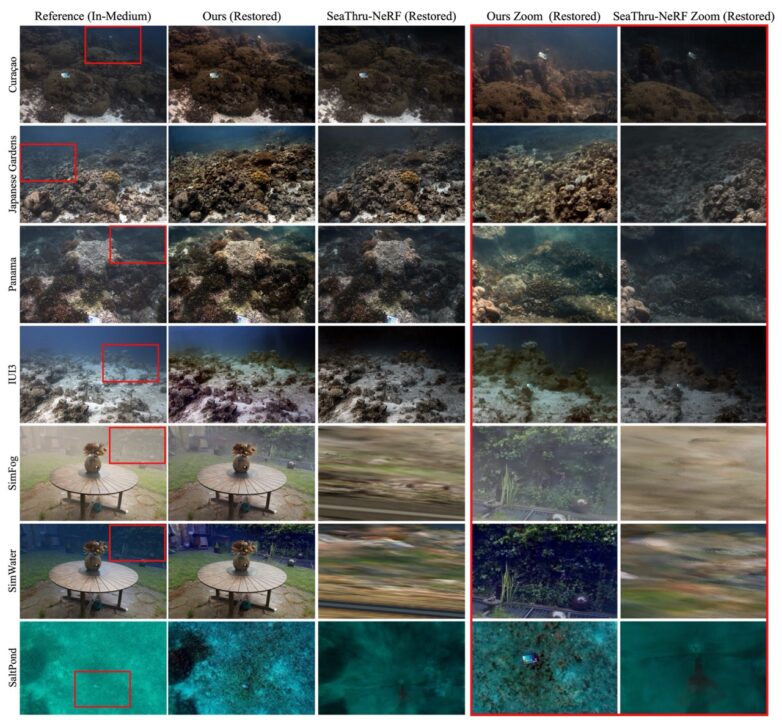Click the Curaçao Reference In-Medium image
This screenshot has width=782, height=720.
pos(93,74)
